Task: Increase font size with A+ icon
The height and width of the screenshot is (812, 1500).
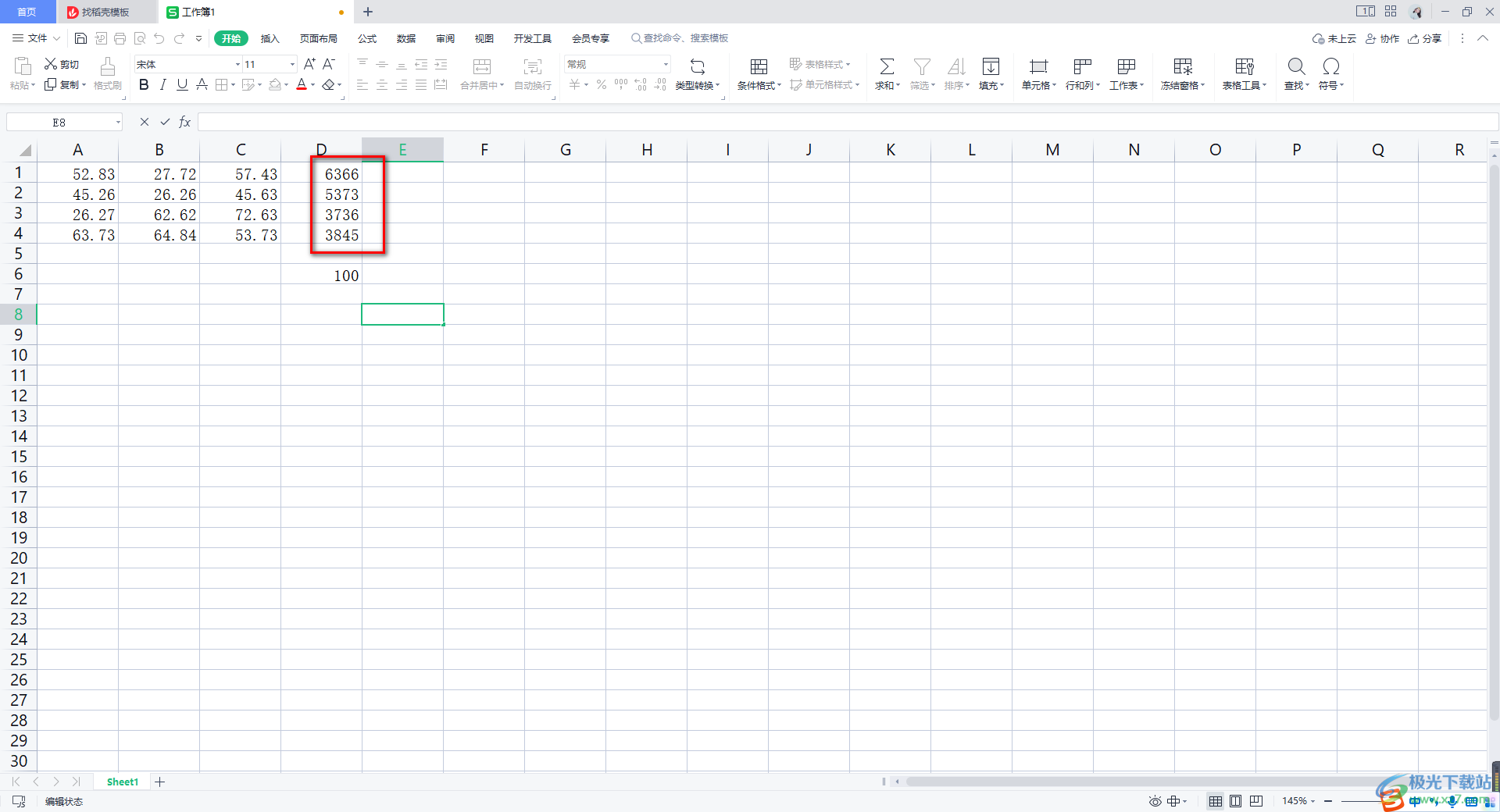Action: tap(309, 64)
